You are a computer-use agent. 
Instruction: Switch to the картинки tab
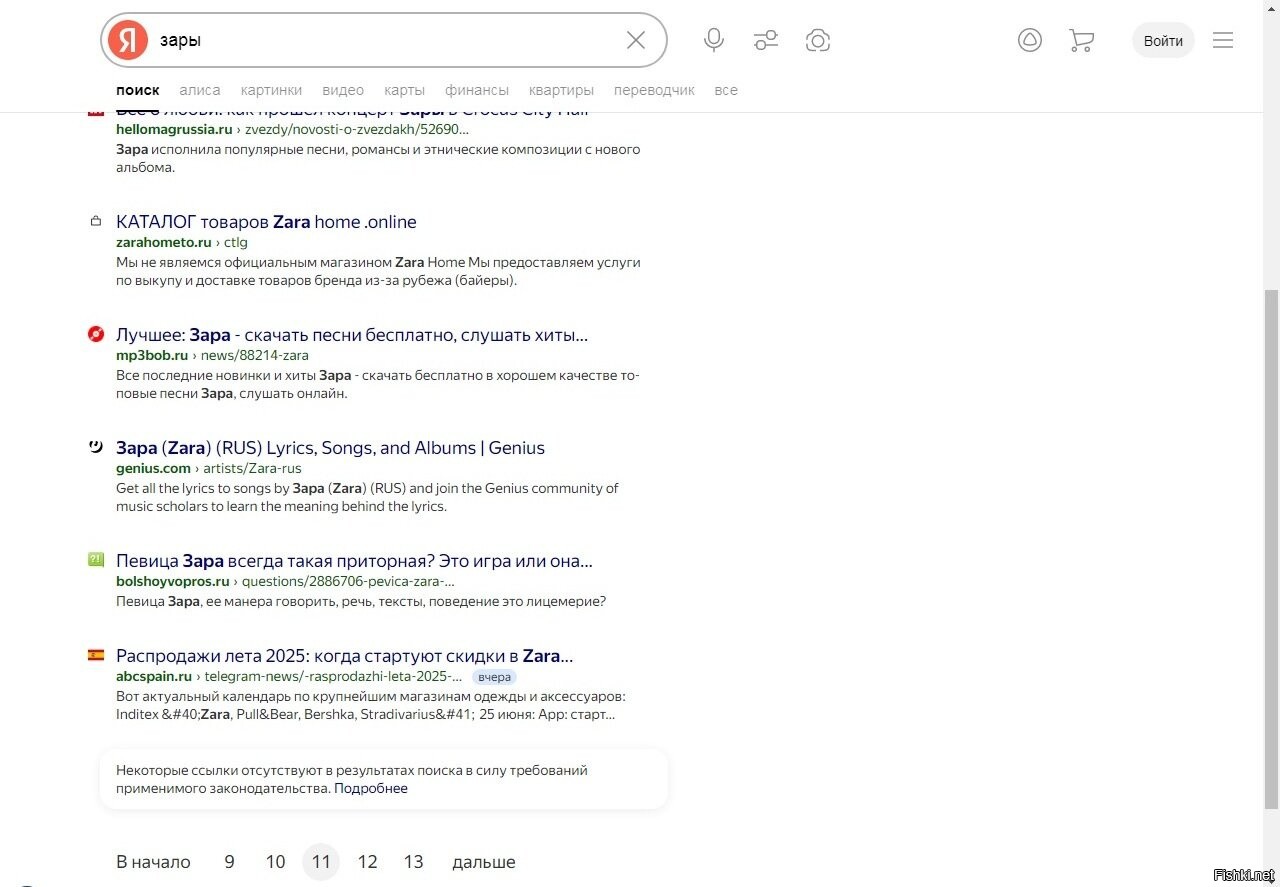(x=271, y=90)
